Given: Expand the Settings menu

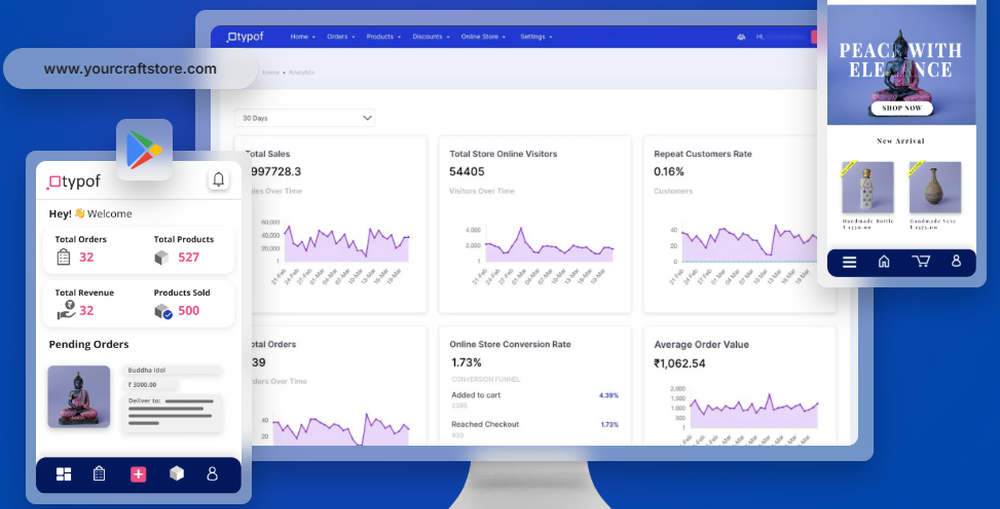Looking at the screenshot, I should coord(536,37).
